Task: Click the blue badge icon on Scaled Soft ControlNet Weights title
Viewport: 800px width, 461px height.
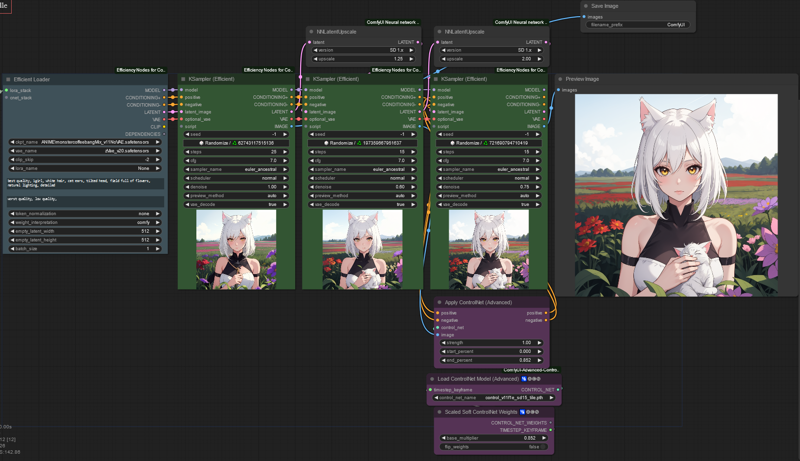Action: point(522,412)
